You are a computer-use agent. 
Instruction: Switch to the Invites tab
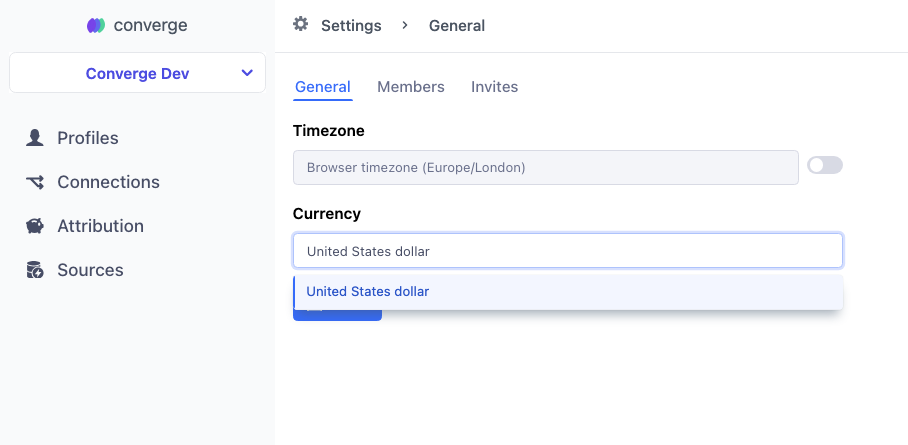click(494, 87)
